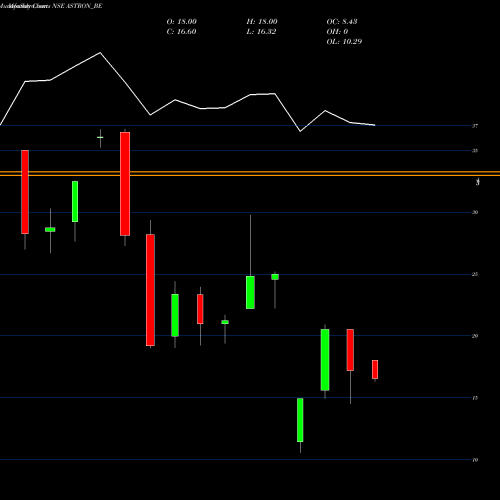Viewport: 500px width, 500px height.
Task: Click the OC: 8.43 reading
Action: (x=342, y=22)
